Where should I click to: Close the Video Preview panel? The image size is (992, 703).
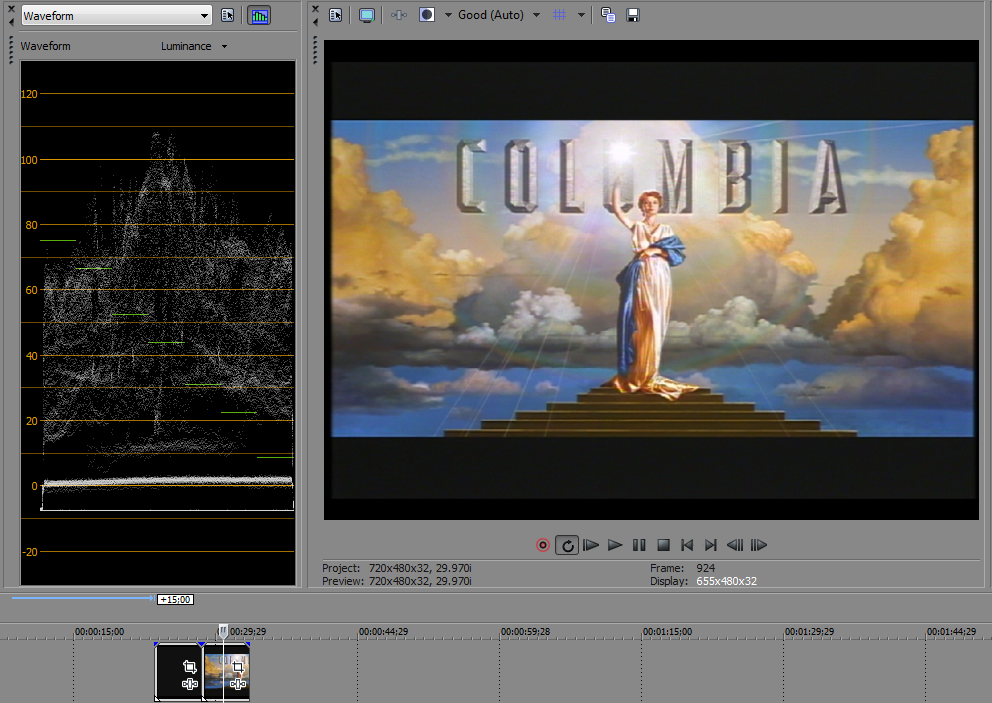point(315,8)
